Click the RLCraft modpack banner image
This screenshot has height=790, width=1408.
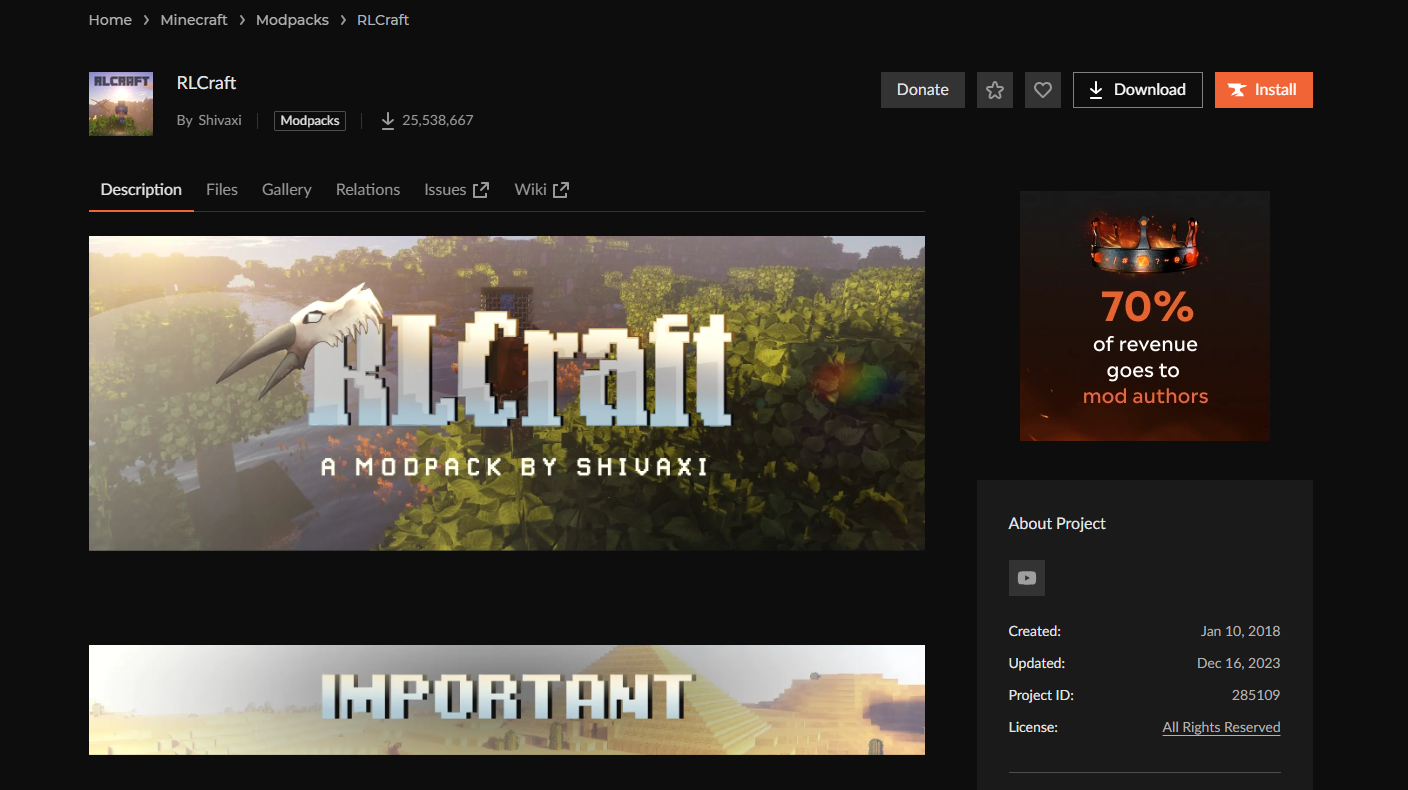pos(507,393)
